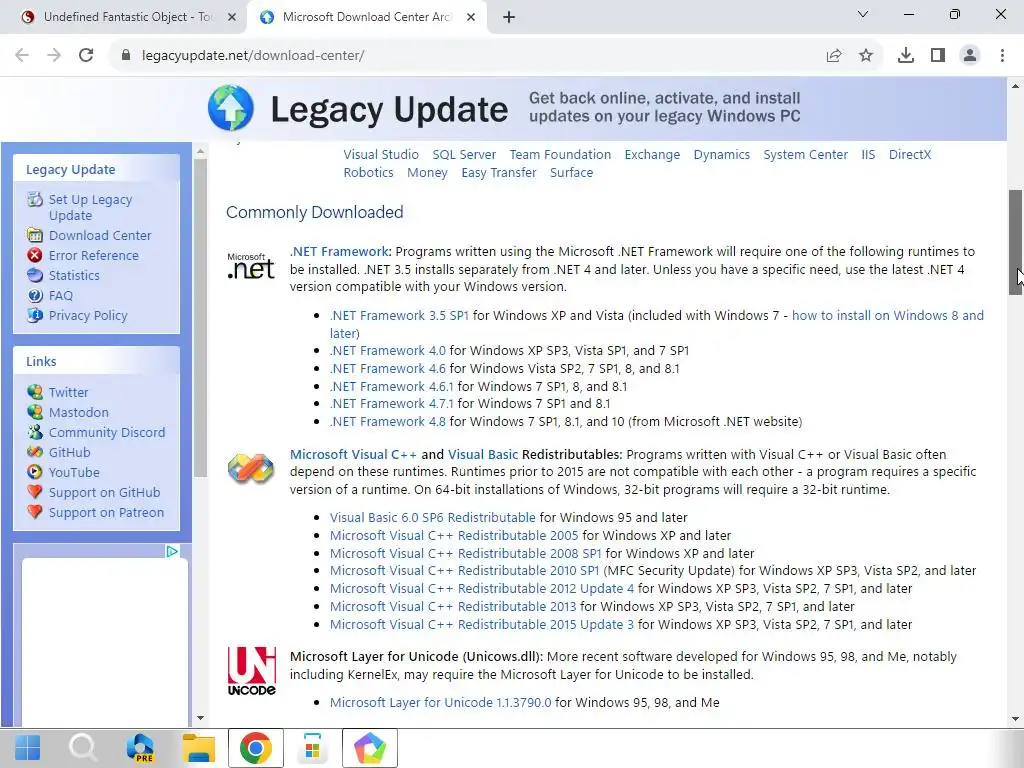Open the Robotics category link
The width and height of the screenshot is (1024, 768).
[368, 172]
